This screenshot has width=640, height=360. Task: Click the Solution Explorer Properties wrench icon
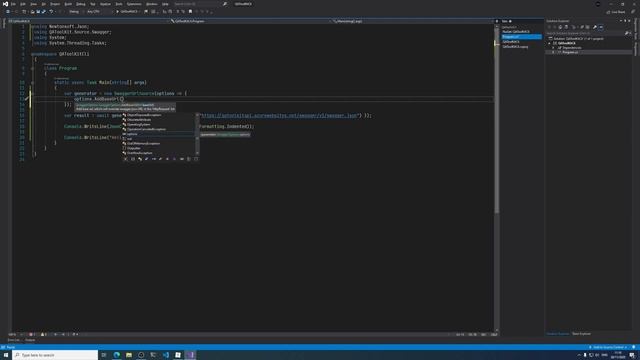point(595,27)
